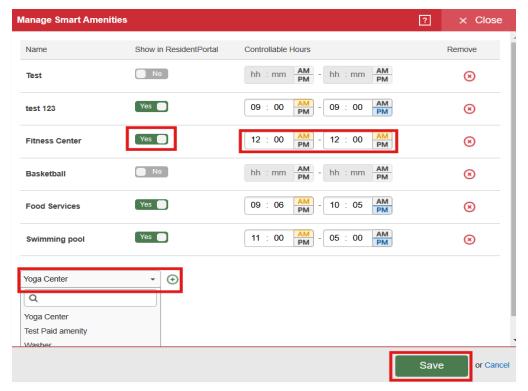Edit Food Services start minutes 06
The image size is (528, 391).
[x=278, y=205]
